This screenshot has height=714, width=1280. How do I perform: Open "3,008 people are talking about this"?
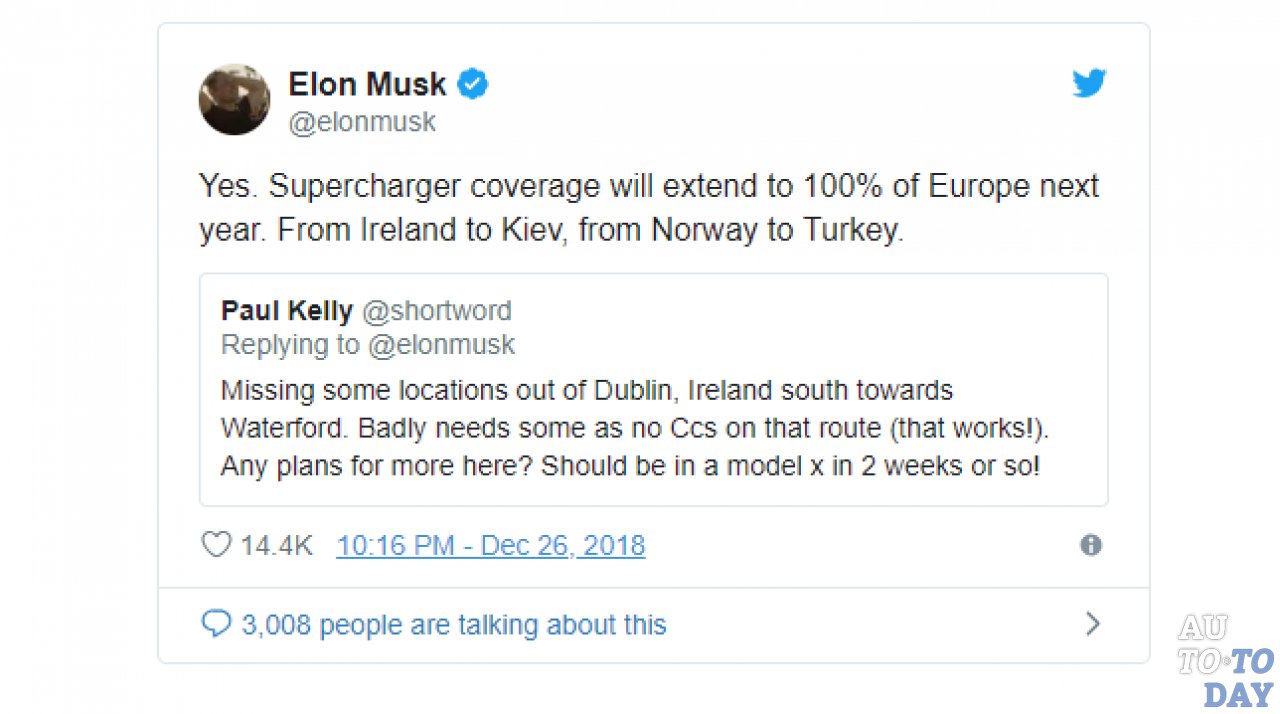(454, 625)
